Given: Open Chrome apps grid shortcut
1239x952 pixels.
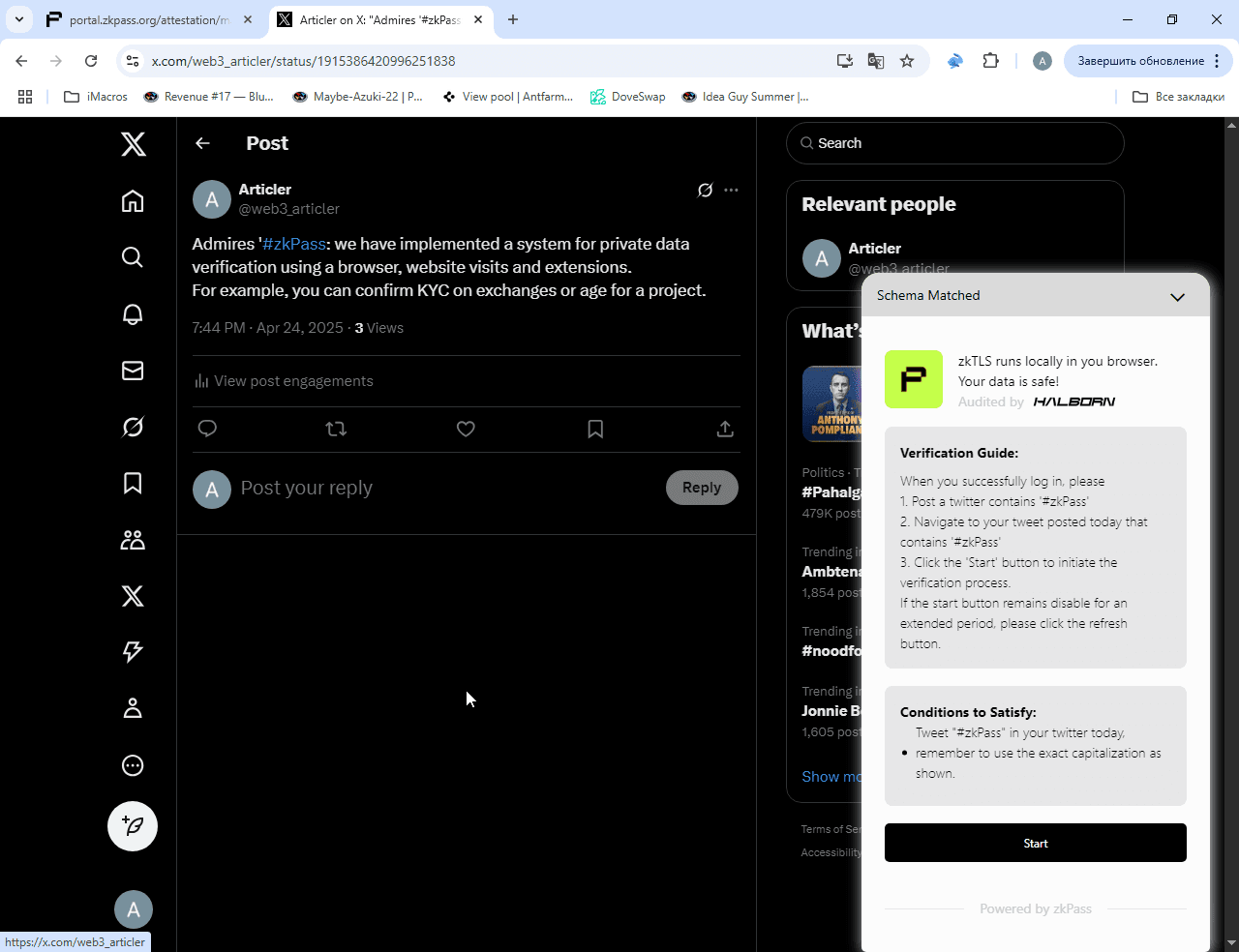Looking at the screenshot, I should pos(25,97).
